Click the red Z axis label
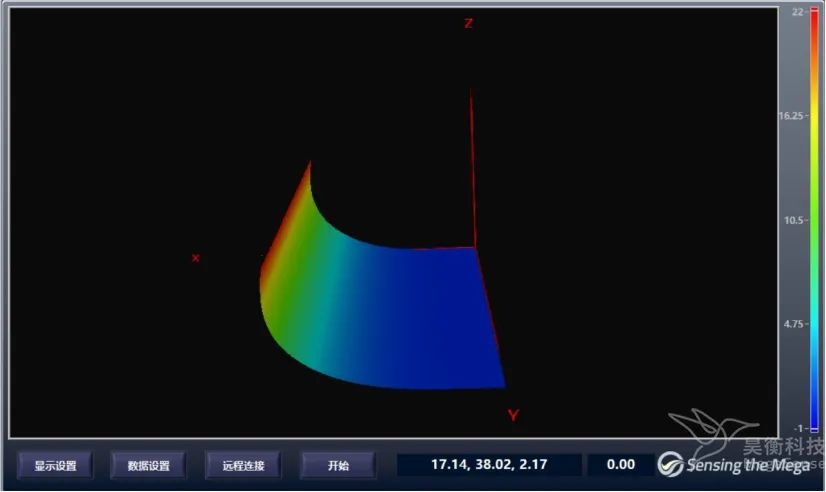This screenshot has width=826, height=492. point(468,23)
